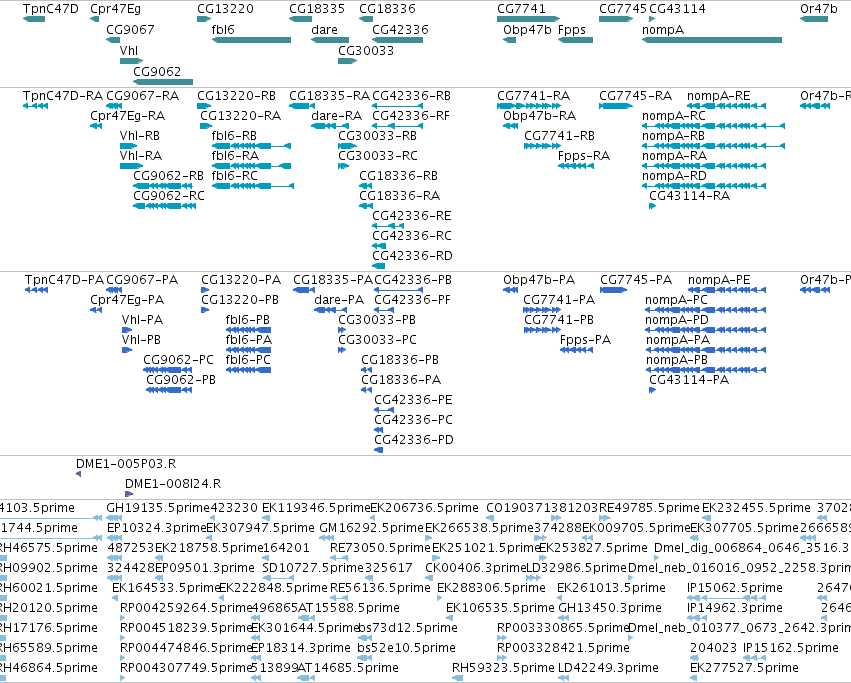851x683 pixels.
Task: Click the dare-RA transcript label
Action: 336,116
